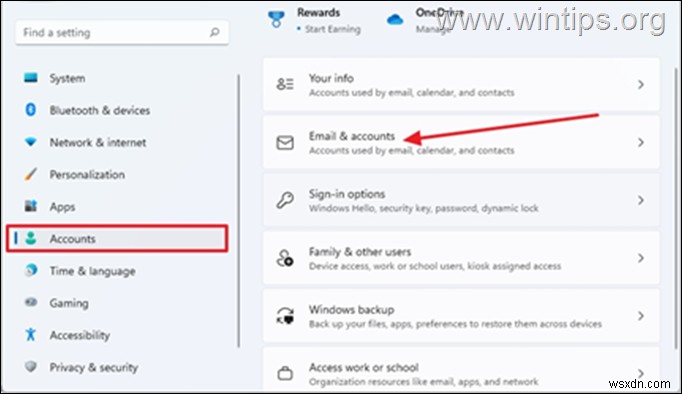Click the Windows backup sync icon

tap(285, 316)
